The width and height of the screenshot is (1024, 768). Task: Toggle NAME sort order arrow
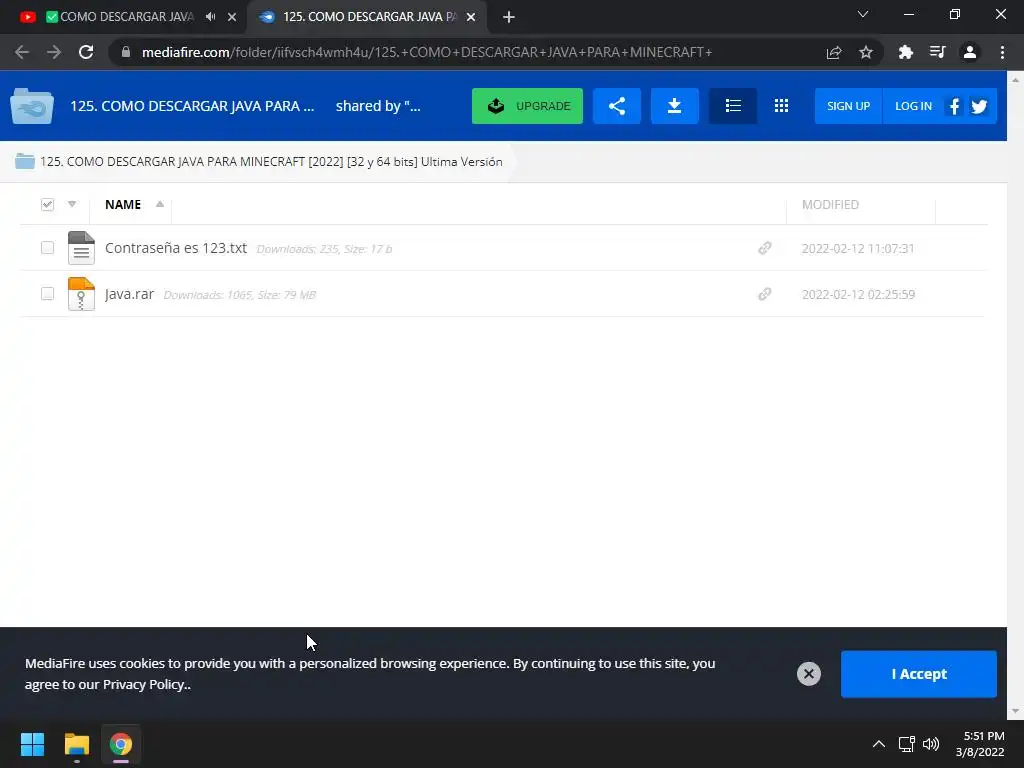pyautogui.click(x=159, y=204)
